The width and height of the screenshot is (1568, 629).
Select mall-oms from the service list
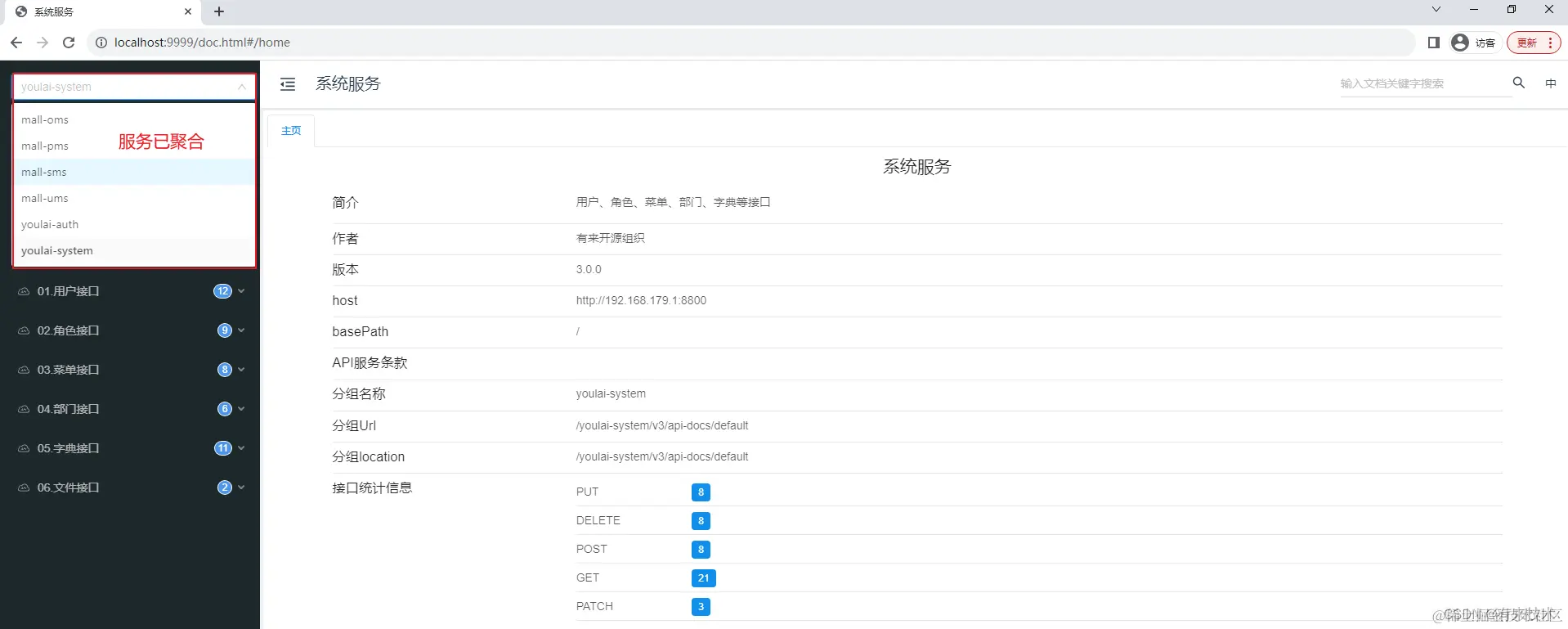pos(134,119)
